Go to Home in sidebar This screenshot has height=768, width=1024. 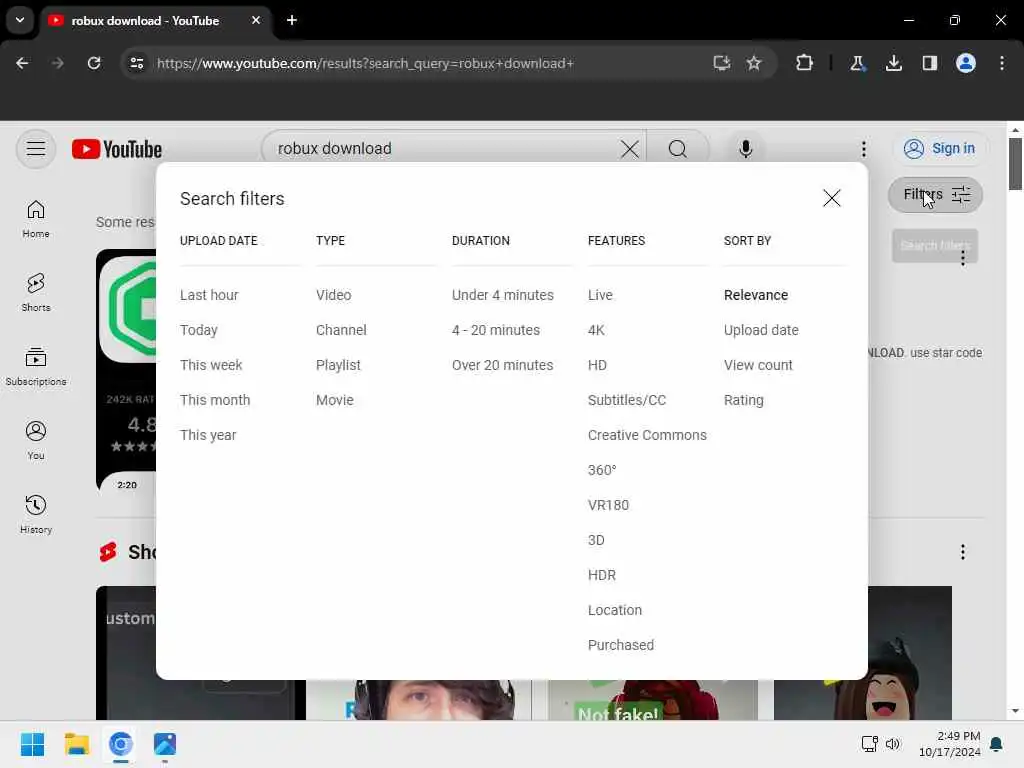36,219
